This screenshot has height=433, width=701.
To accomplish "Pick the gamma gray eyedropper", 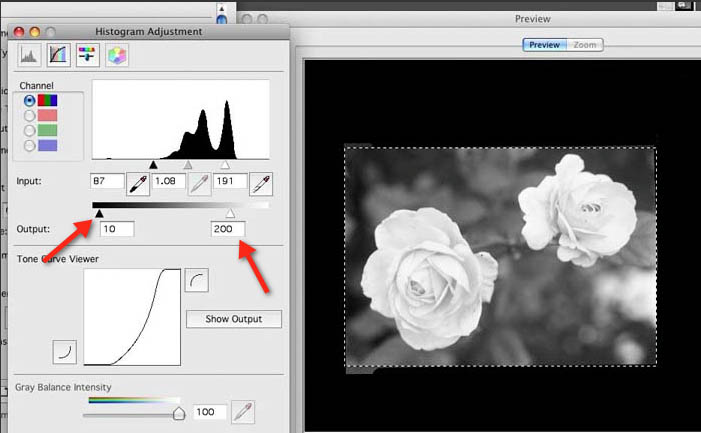I will [199, 184].
